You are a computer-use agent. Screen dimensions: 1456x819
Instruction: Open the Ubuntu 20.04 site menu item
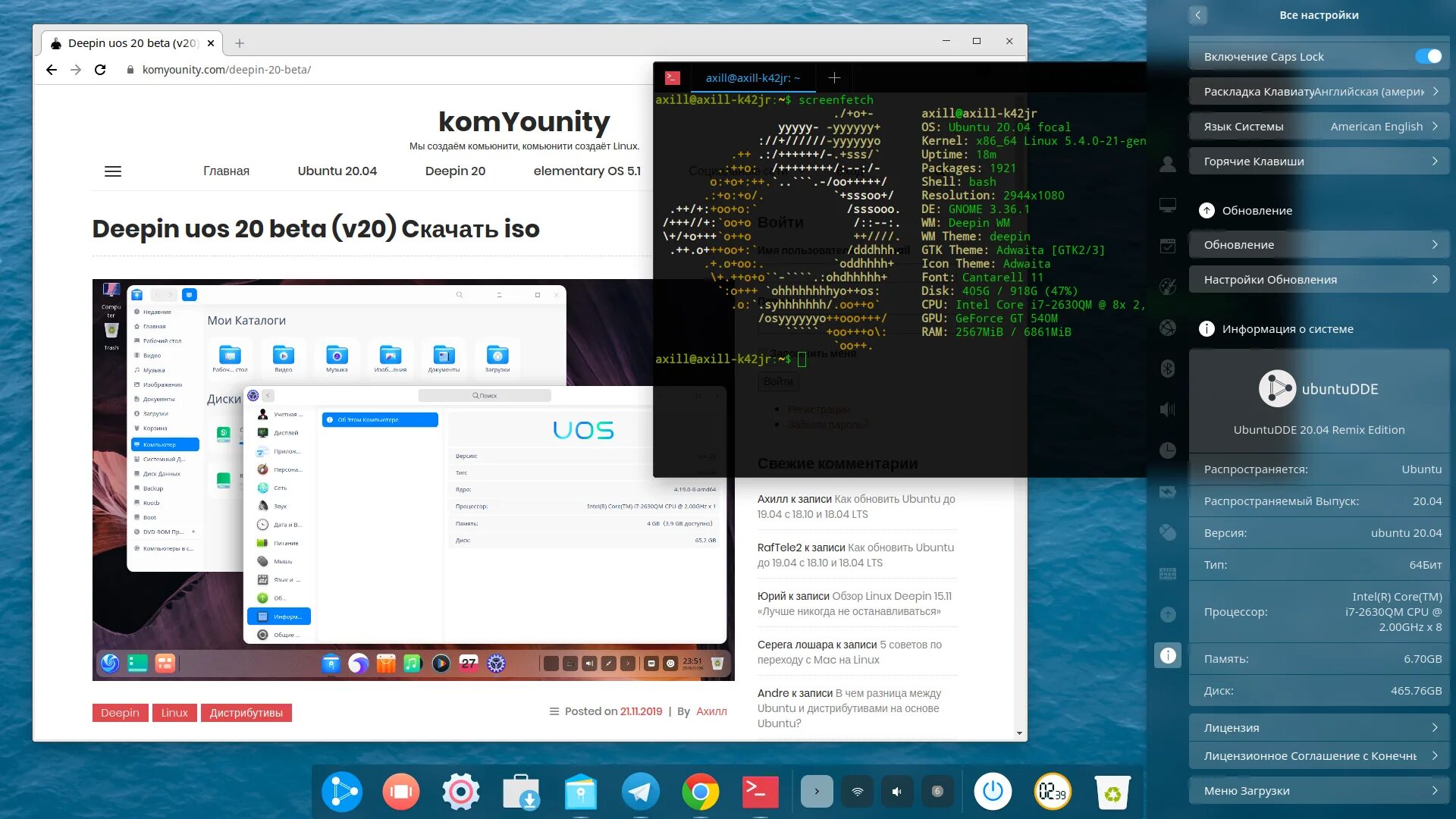click(x=337, y=171)
